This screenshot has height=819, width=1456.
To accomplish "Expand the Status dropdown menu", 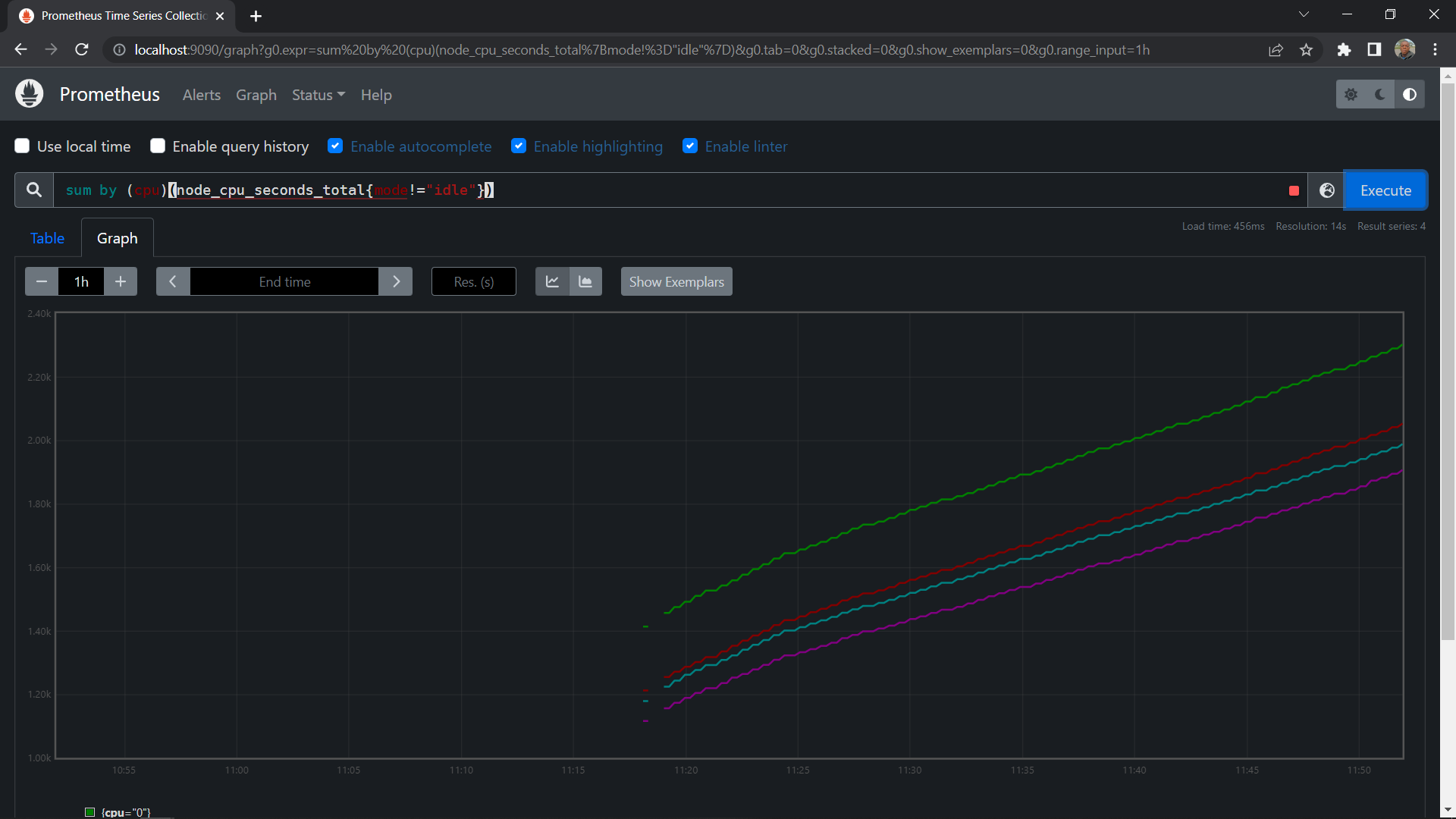I will click(x=318, y=95).
